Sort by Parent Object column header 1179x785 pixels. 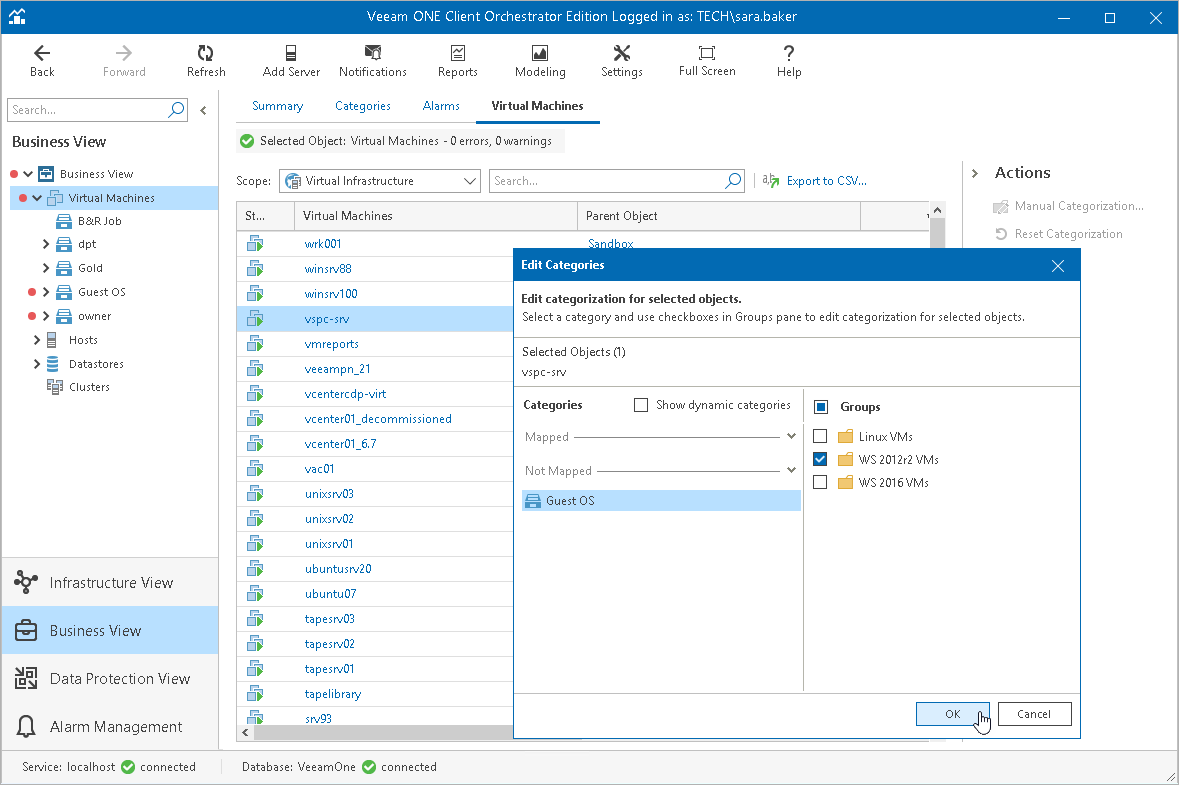tap(719, 216)
